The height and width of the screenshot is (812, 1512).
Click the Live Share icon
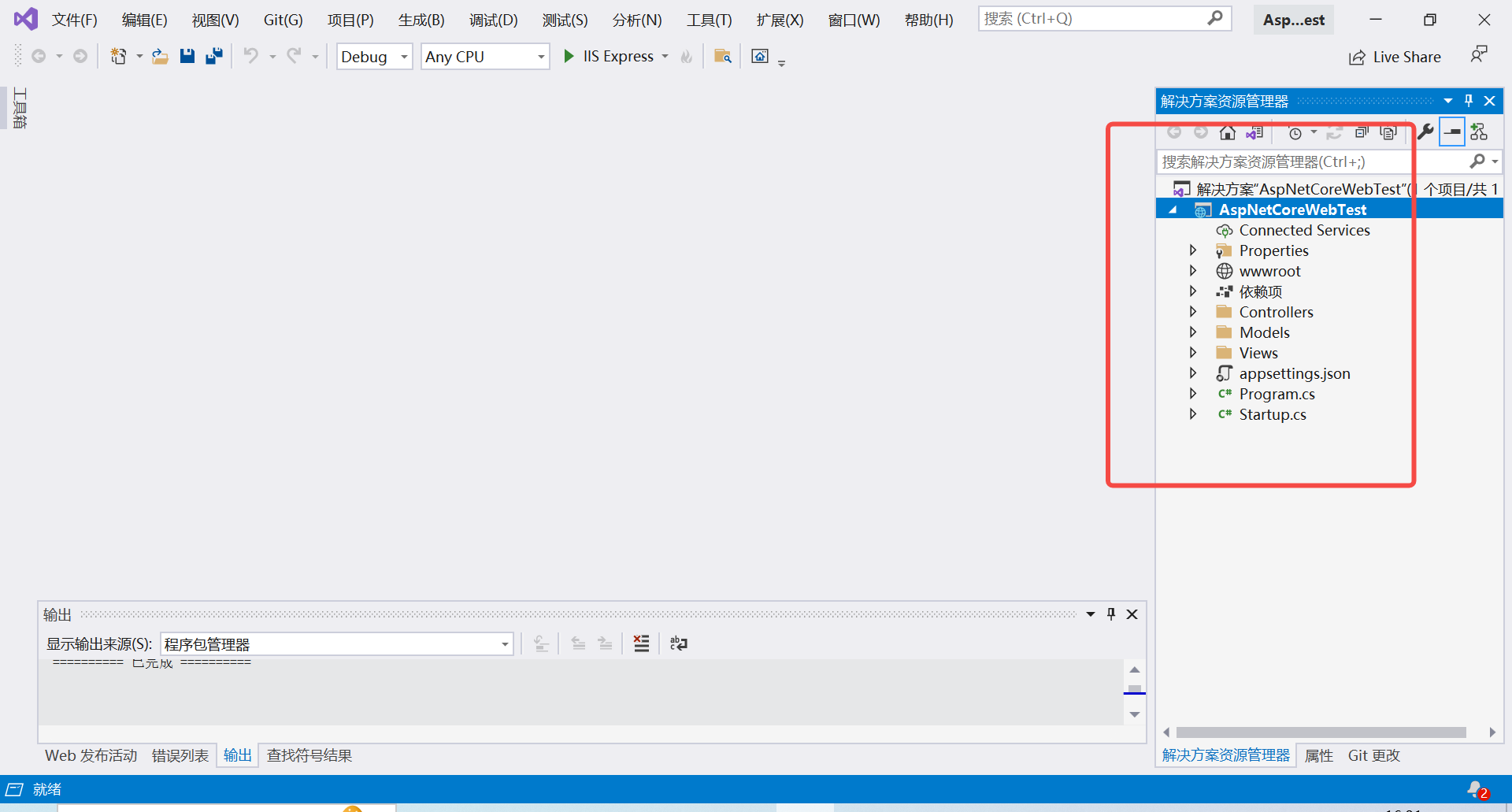click(x=1357, y=57)
